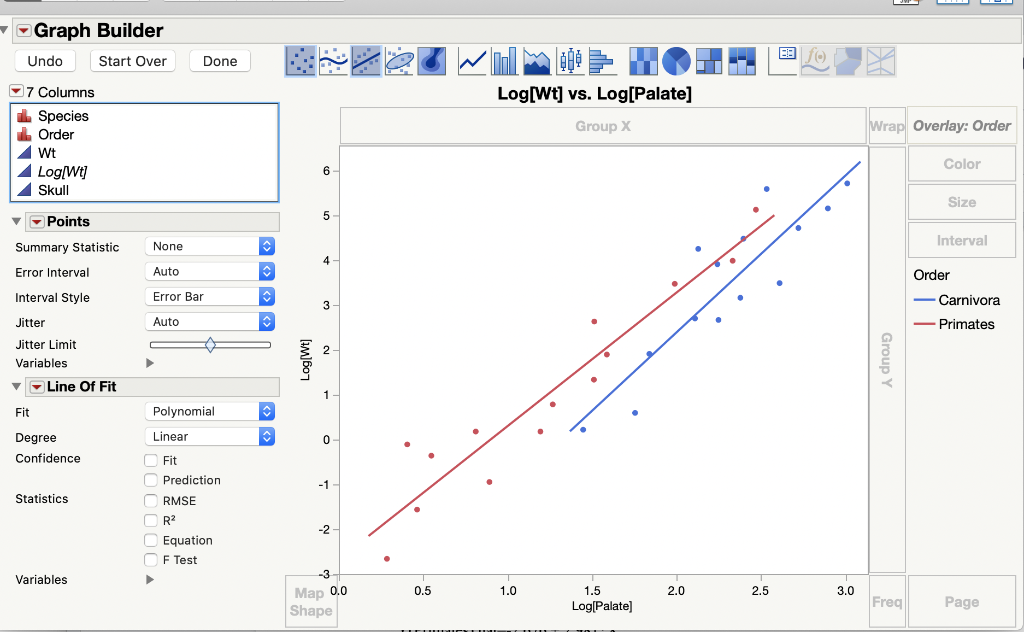Screen dimensions: 1024x632
Task: Click the Graph Builder red triangle menu
Action: [23, 31]
